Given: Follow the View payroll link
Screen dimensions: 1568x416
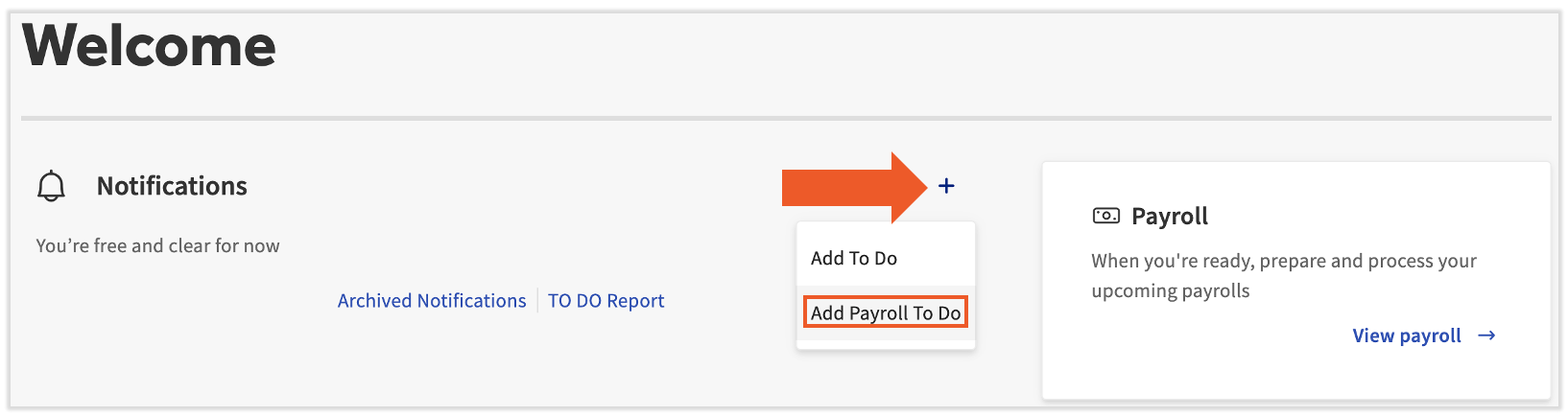Looking at the screenshot, I should click(x=1406, y=335).
